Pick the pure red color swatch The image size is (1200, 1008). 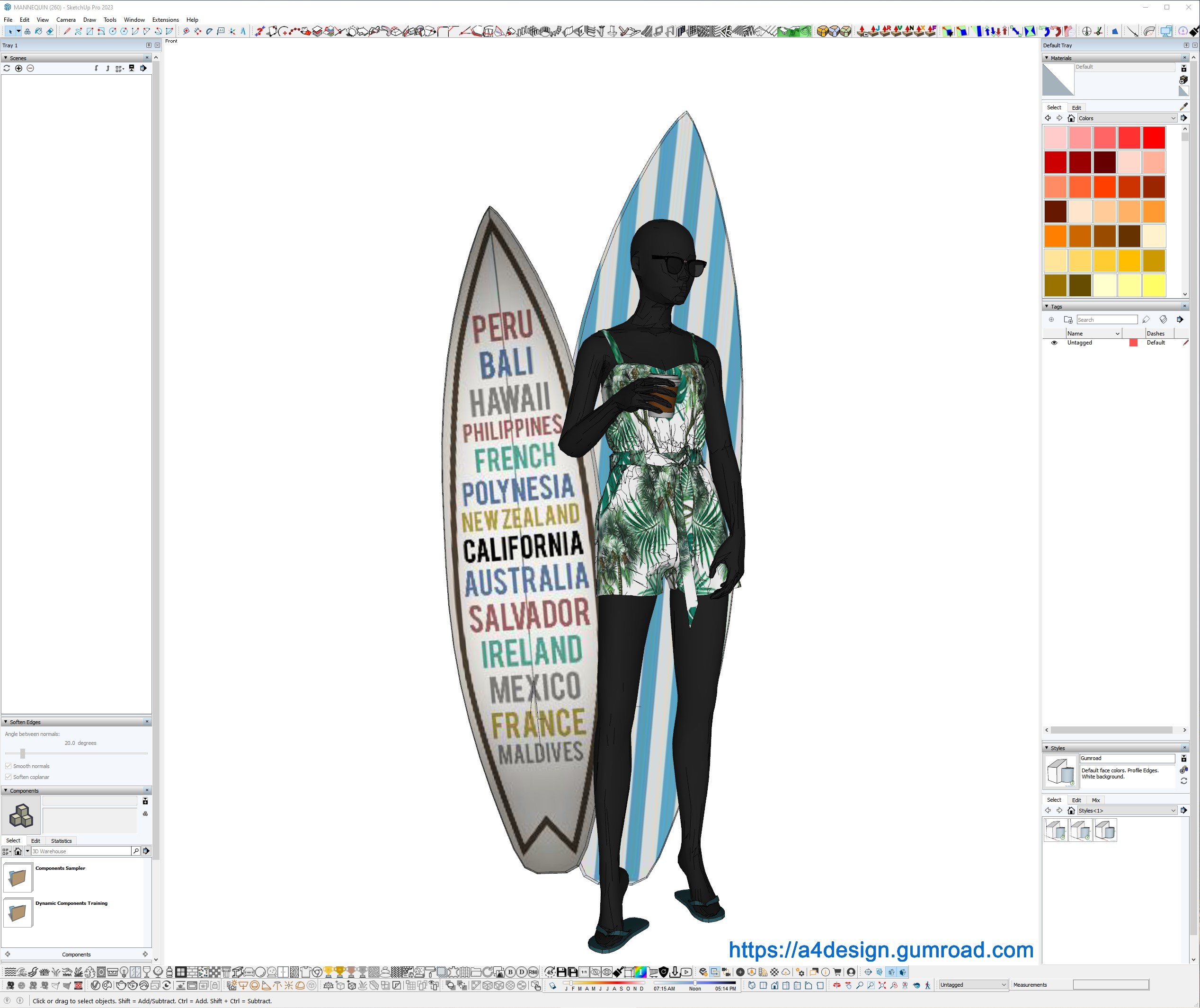1154,138
